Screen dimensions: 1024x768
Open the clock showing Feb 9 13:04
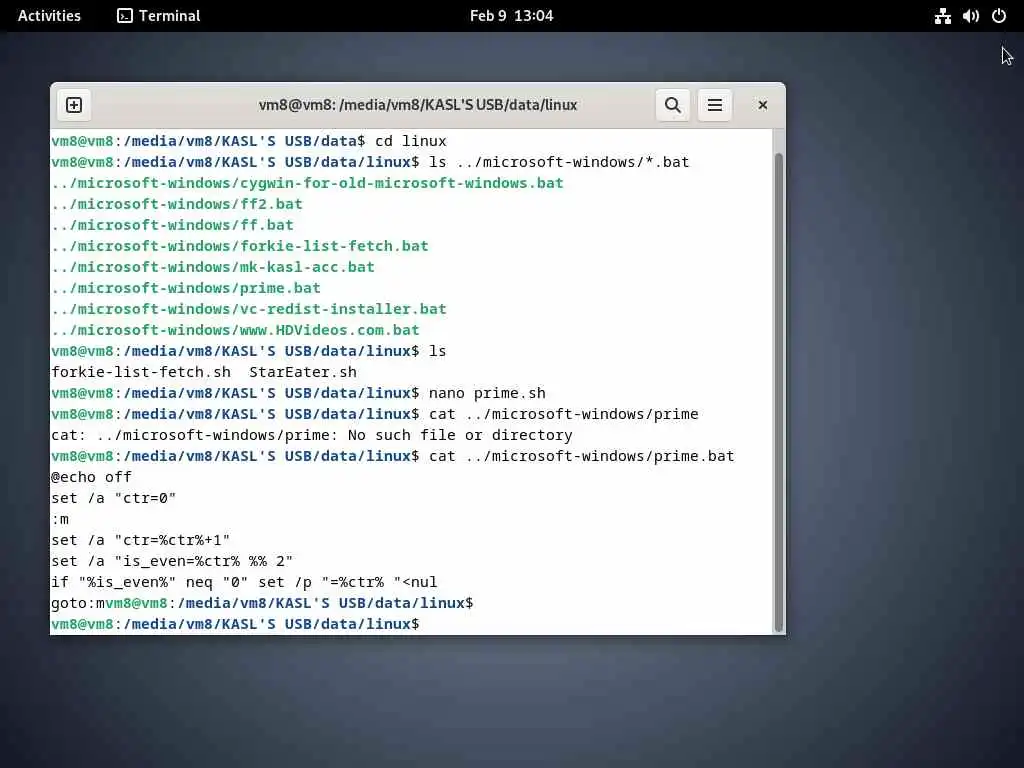511,16
